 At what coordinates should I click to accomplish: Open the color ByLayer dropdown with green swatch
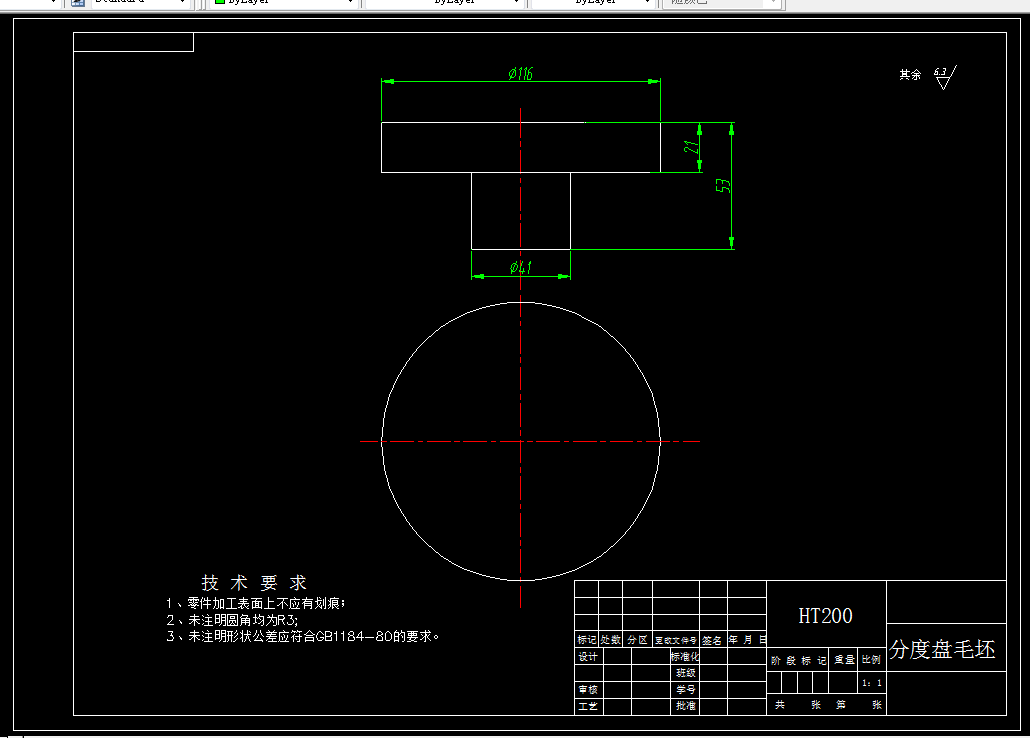[x=284, y=3]
